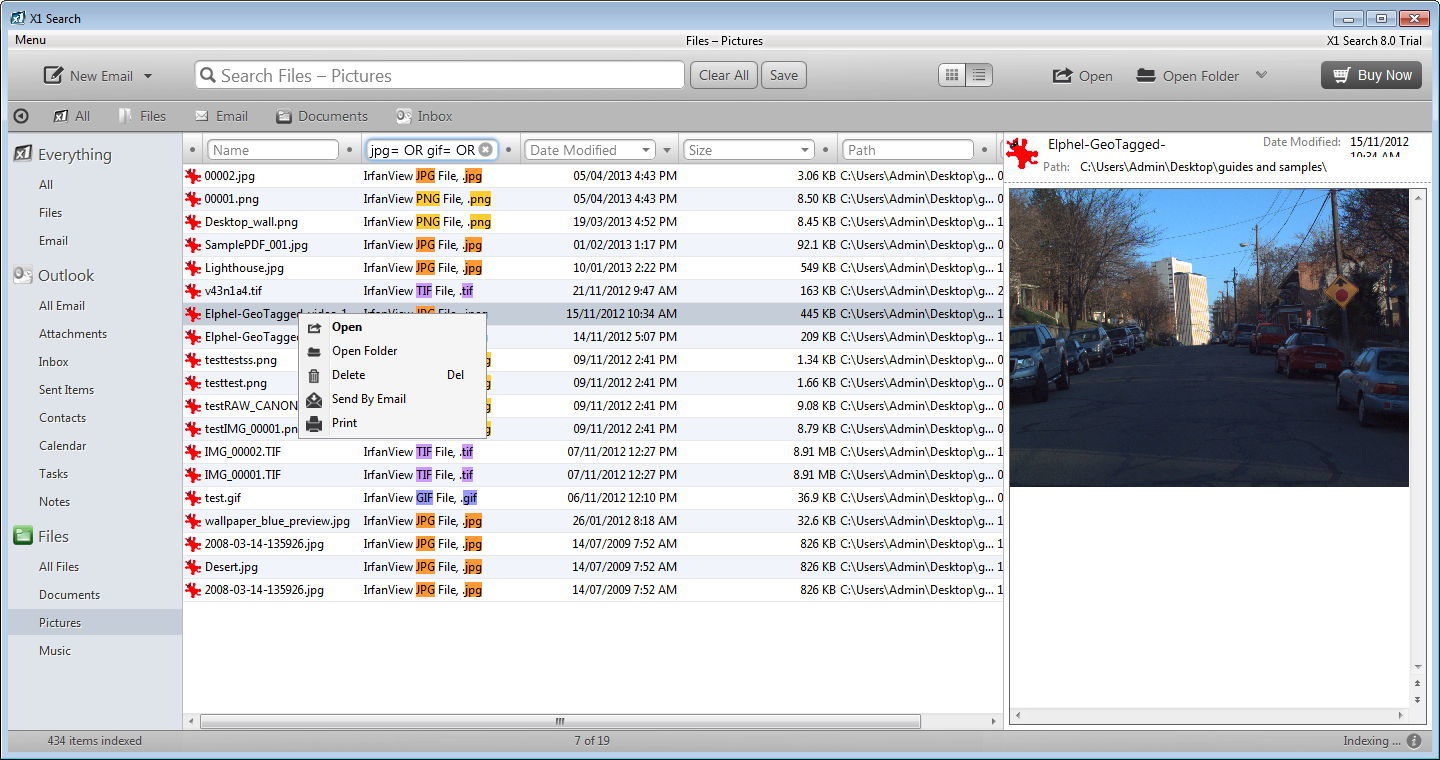Click the Open Folder toolbar button
This screenshot has width=1440, height=760.
point(1188,76)
